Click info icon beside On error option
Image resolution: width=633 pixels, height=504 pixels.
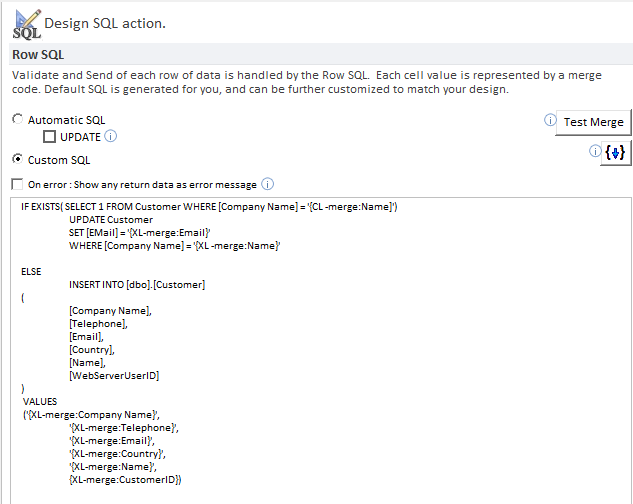tap(267, 184)
